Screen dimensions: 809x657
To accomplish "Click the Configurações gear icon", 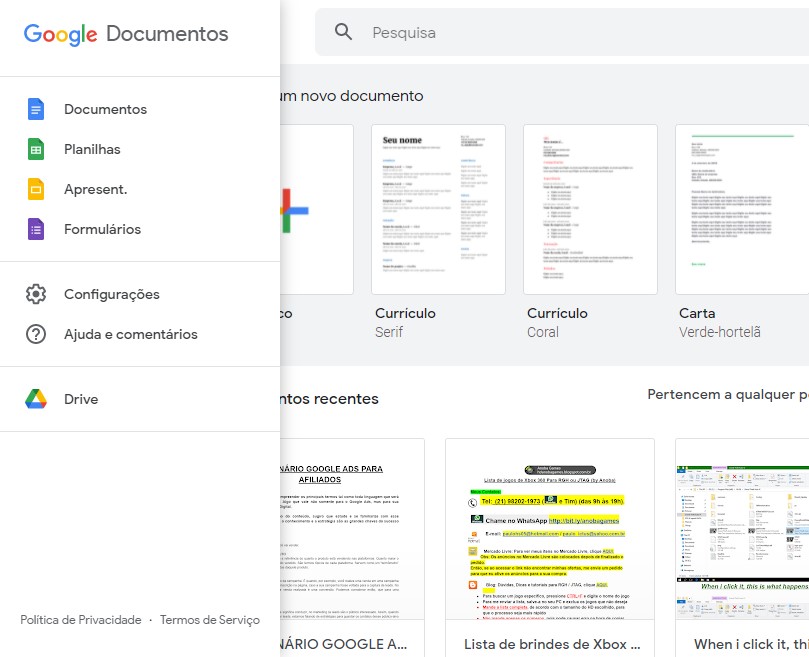I will [x=36, y=294].
